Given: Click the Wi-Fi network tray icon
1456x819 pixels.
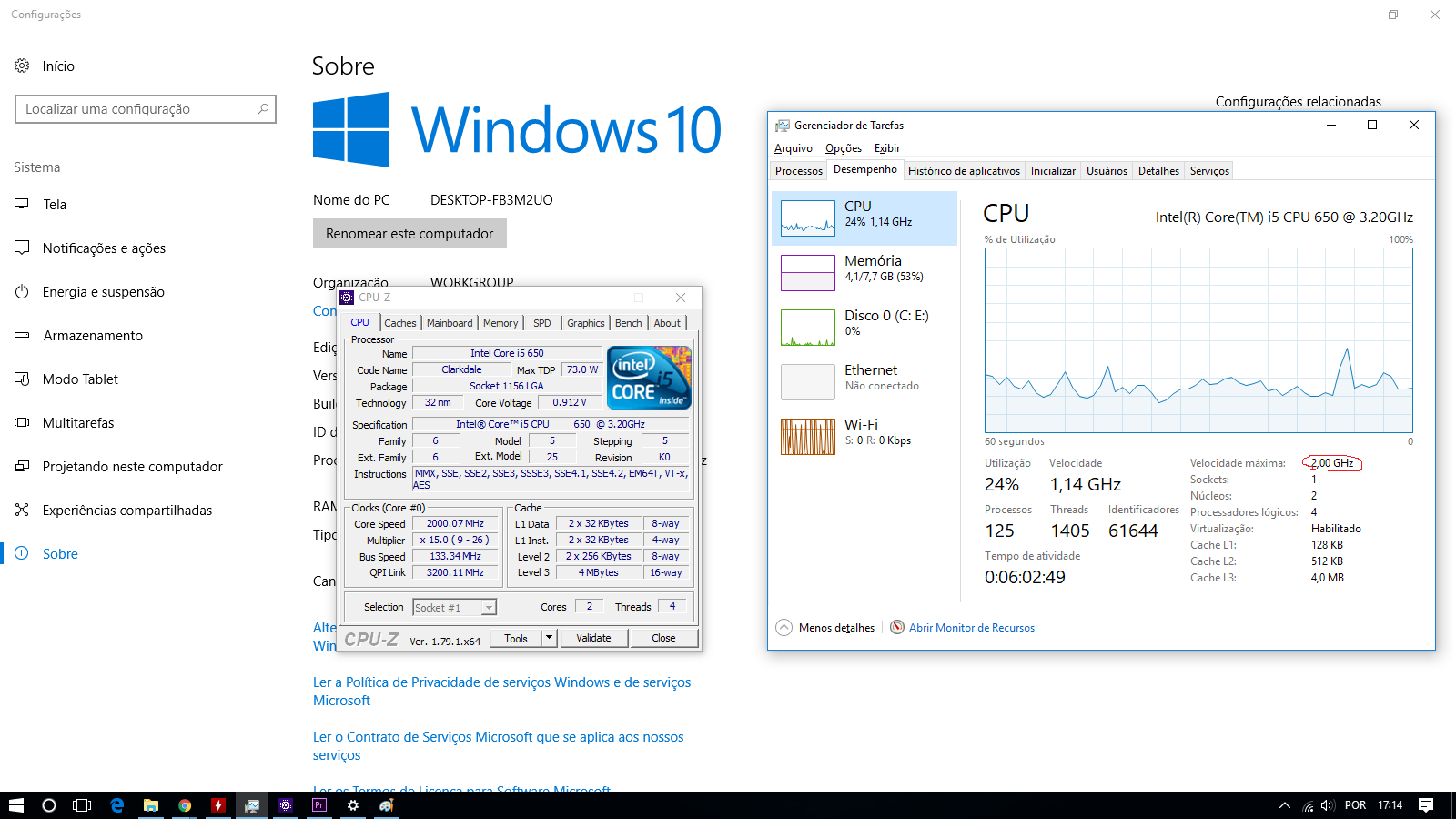Looking at the screenshot, I should (1308, 805).
